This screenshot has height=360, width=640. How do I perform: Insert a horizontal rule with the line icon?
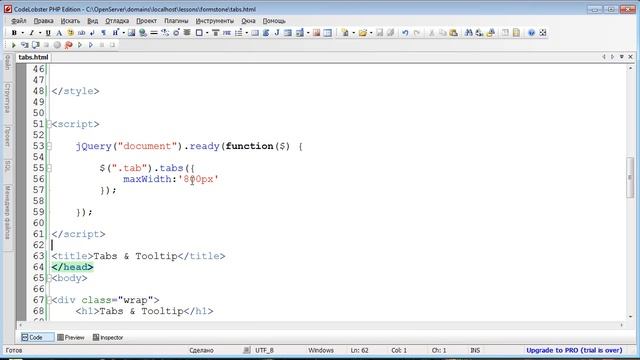click(154, 33)
